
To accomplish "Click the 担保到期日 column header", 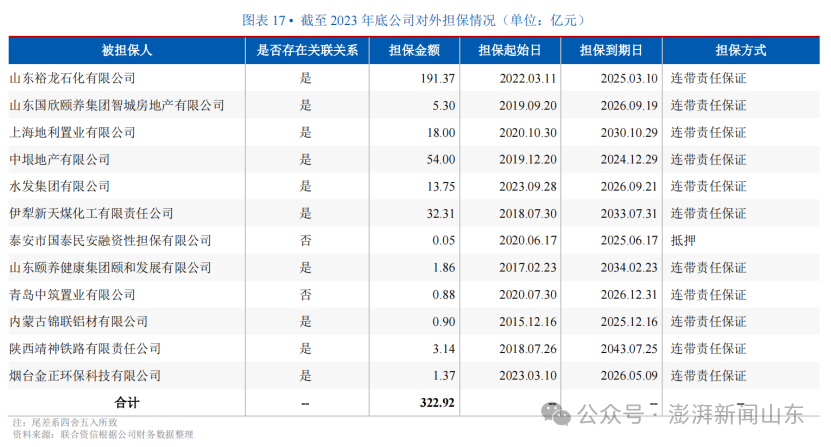I will click(x=611, y=50).
